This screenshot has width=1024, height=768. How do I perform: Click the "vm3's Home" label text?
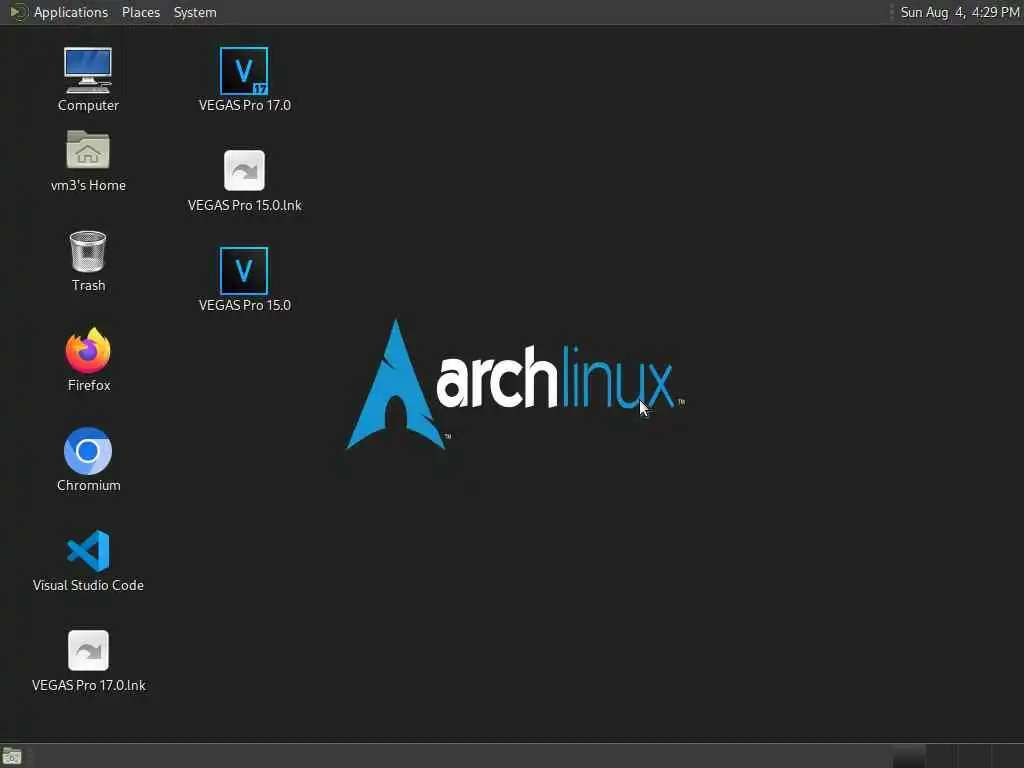pyautogui.click(x=88, y=185)
